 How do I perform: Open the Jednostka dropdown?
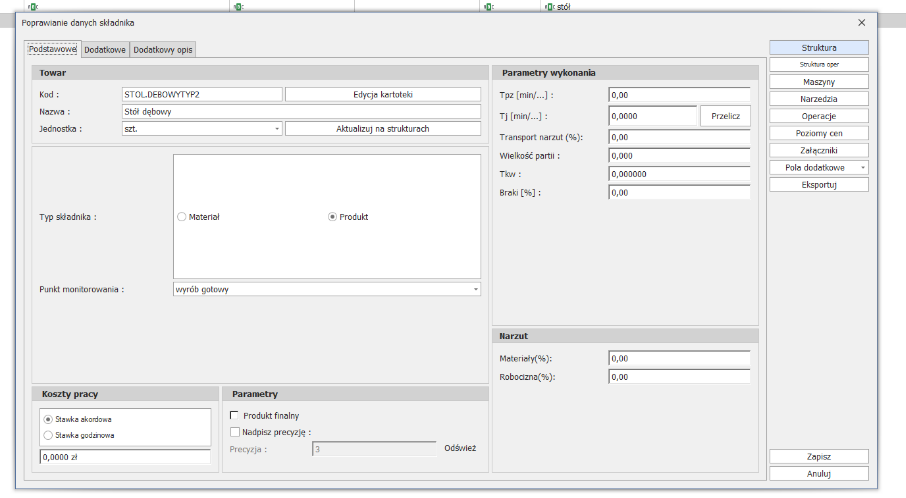coord(277,129)
